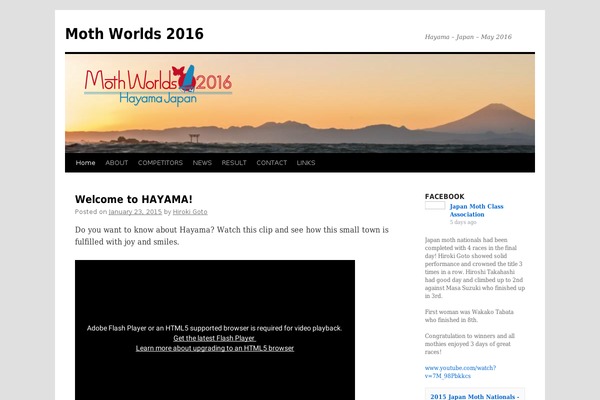
Task: Click Get the latest Flash Player link
Action: (x=214, y=338)
